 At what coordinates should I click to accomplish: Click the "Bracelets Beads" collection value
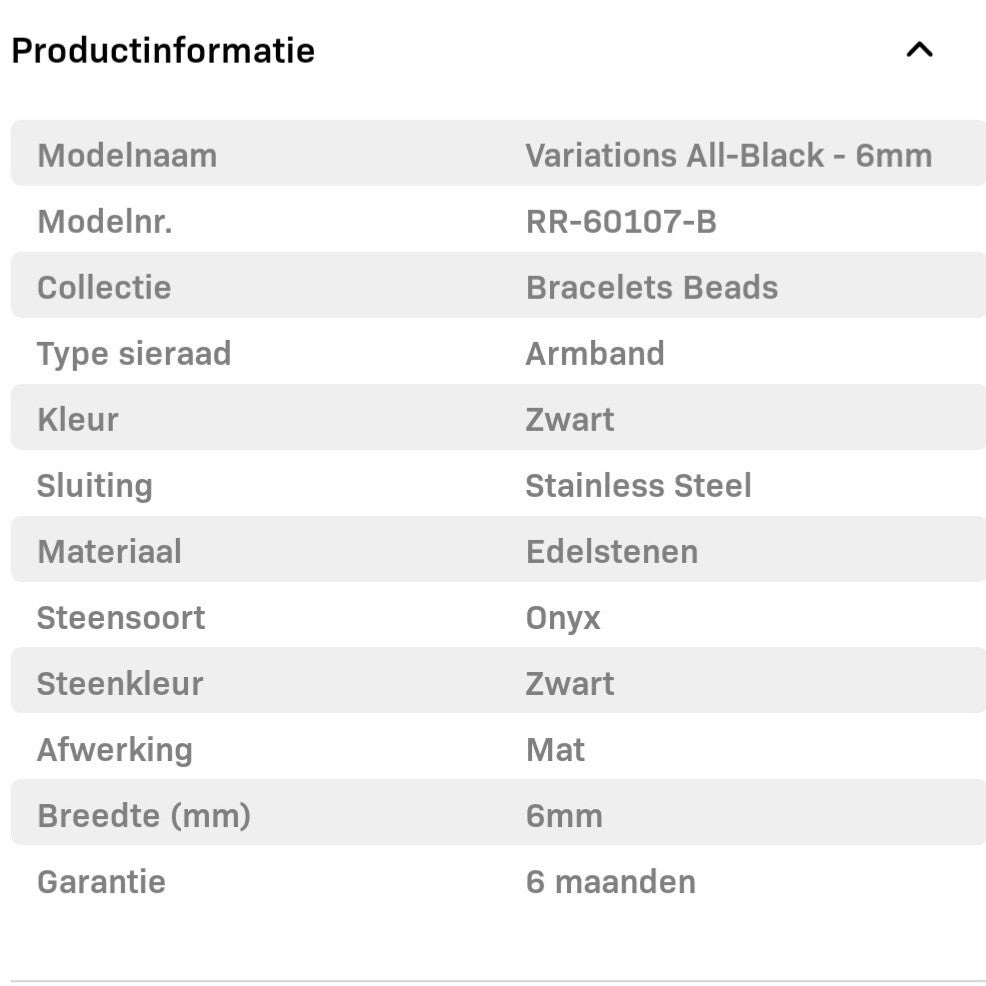[x=651, y=287]
